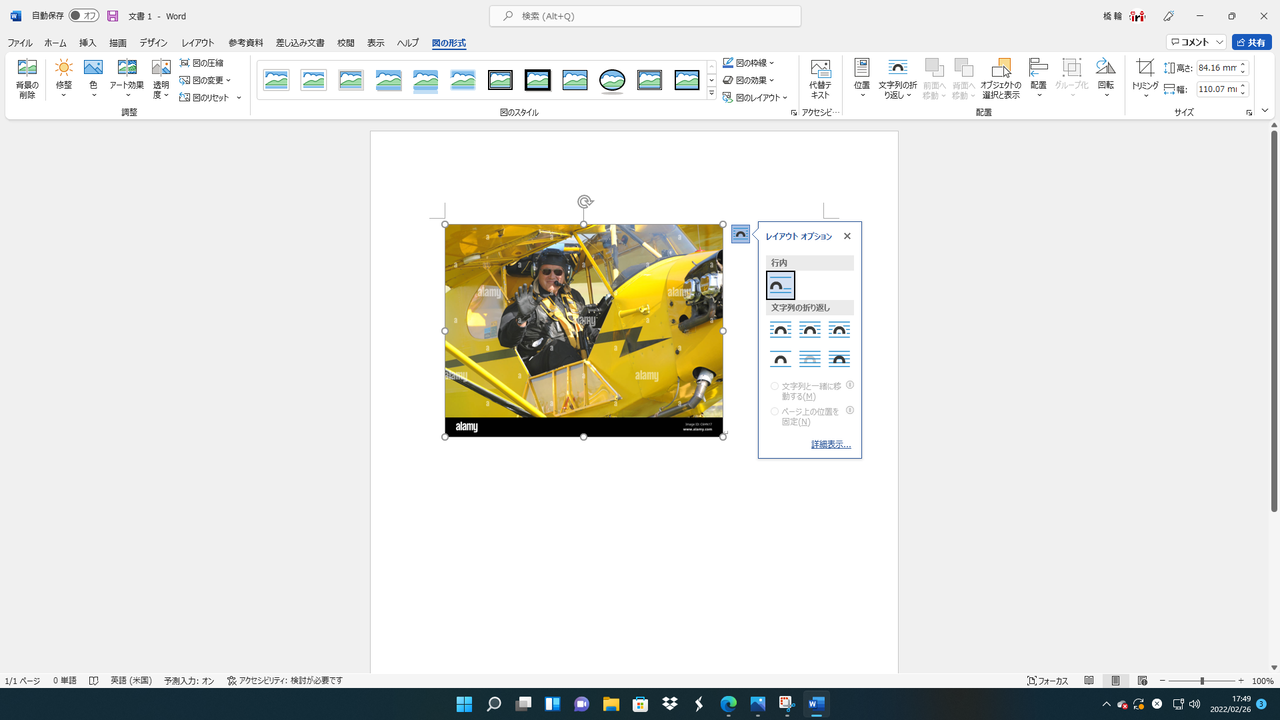Collapse the ribbon with the chevron
This screenshot has width=1280, height=720.
(x=1265, y=111)
